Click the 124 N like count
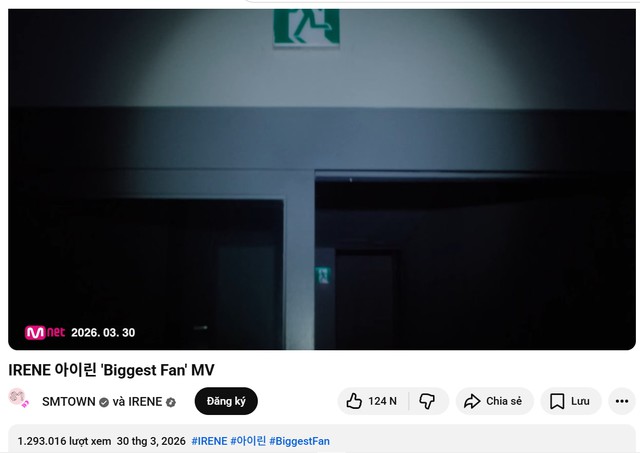 click(382, 401)
